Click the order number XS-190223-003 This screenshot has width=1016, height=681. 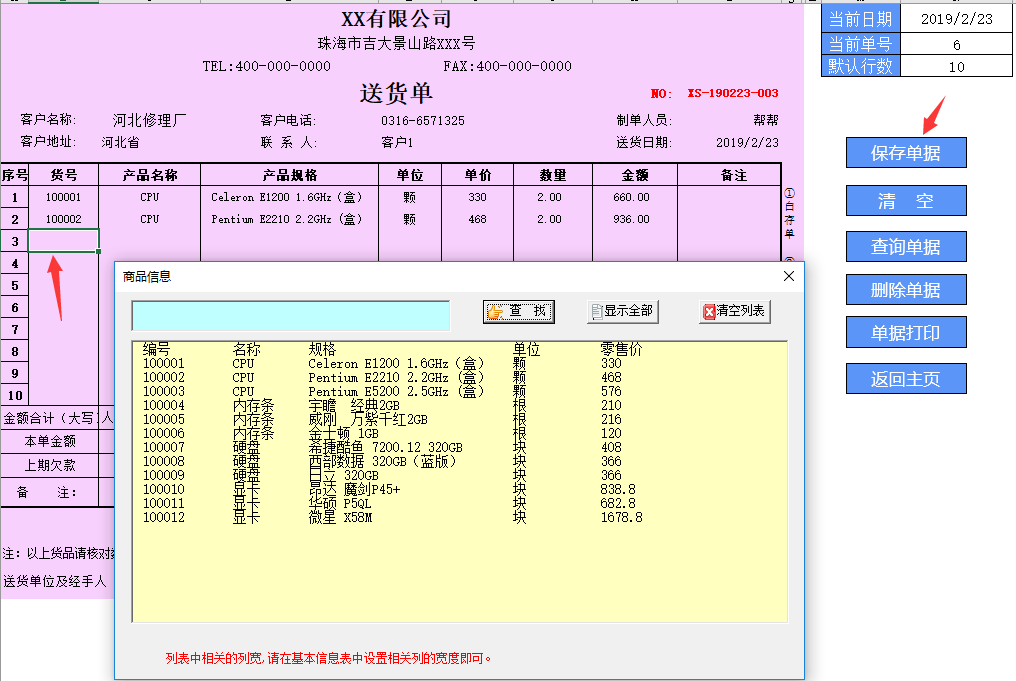[733, 93]
